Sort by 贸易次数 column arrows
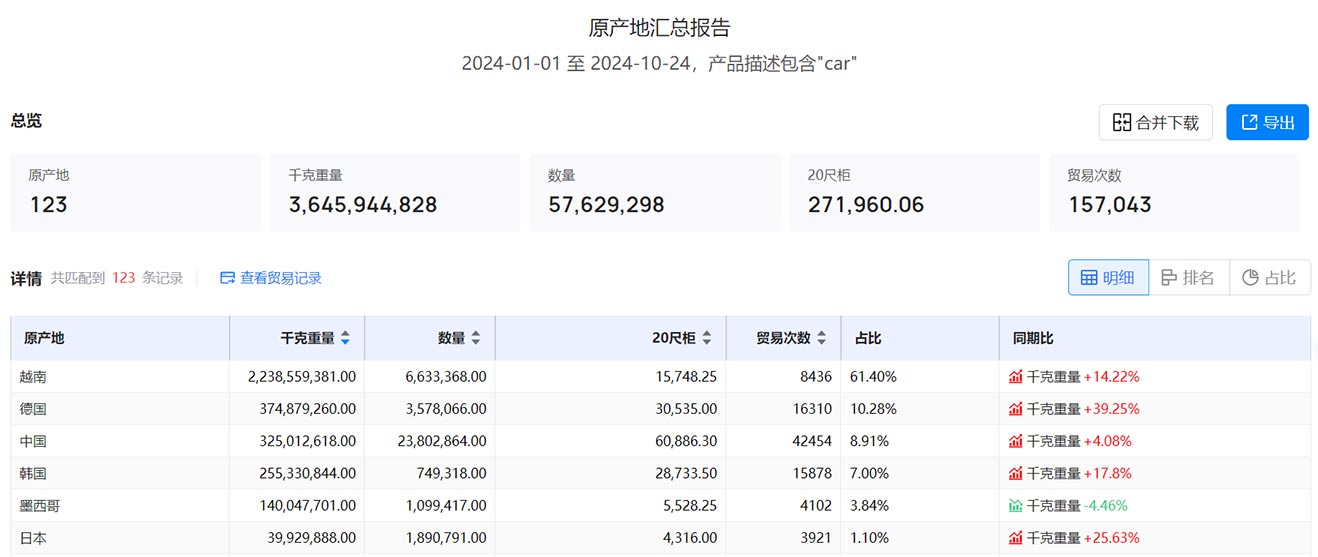 (x=823, y=339)
